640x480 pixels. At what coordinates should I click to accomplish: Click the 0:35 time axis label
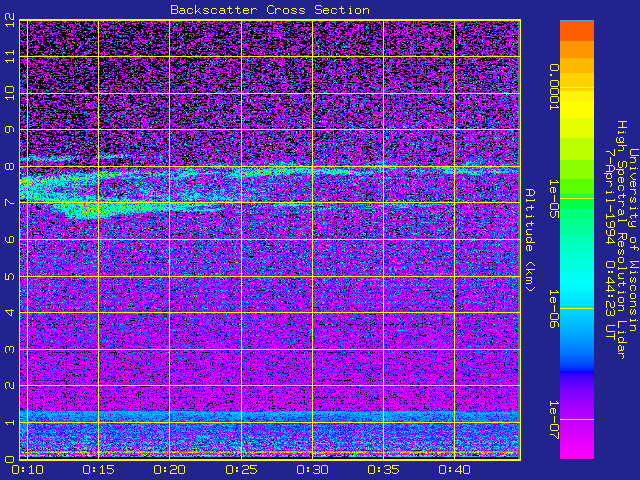383,470
